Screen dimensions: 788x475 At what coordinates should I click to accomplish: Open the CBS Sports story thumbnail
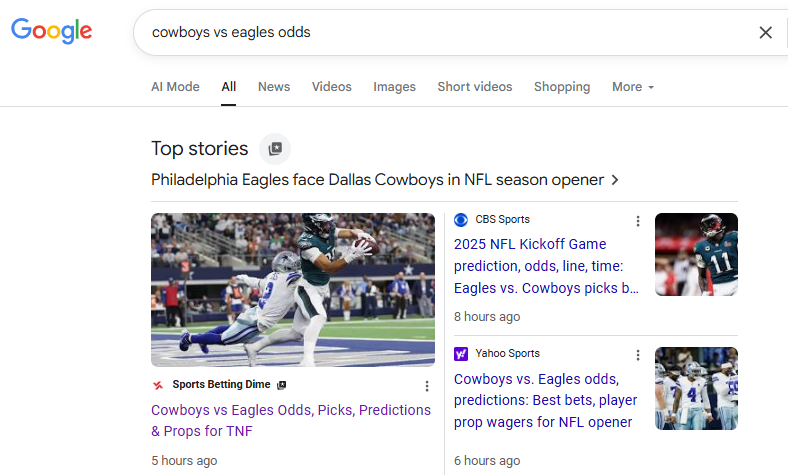[696, 254]
